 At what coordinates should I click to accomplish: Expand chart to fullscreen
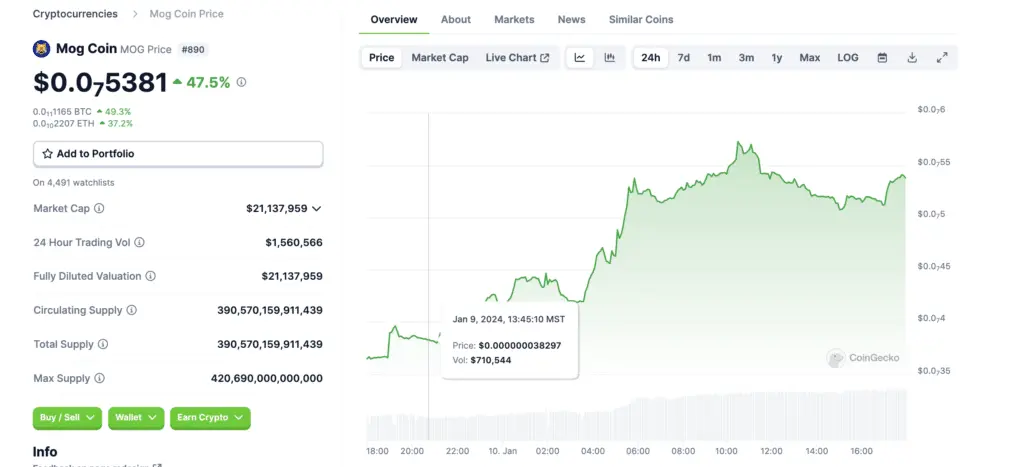(942, 57)
